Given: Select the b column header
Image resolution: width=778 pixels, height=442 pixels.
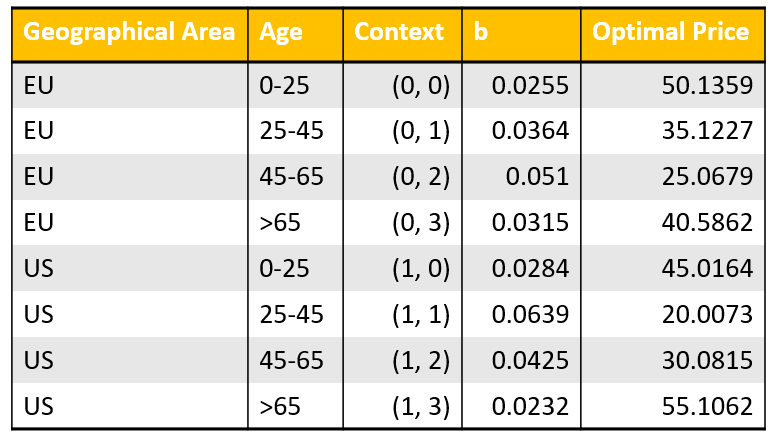Looking at the screenshot, I should [482, 32].
